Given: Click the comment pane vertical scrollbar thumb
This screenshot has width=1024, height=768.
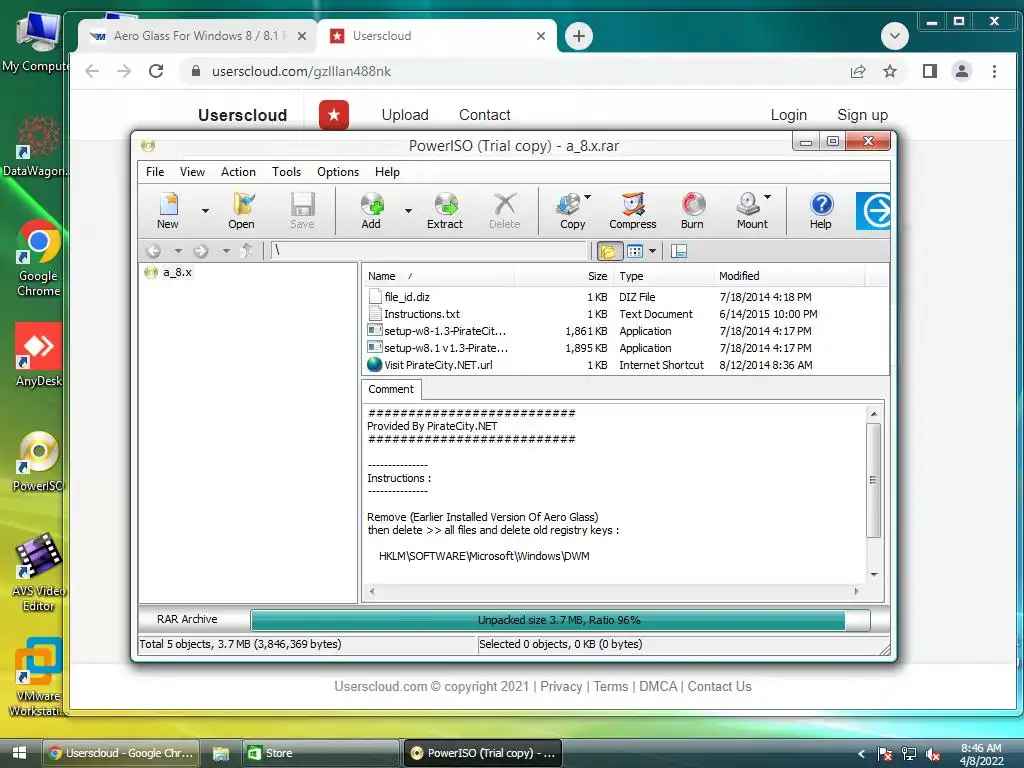Looking at the screenshot, I should [x=873, y=480].
